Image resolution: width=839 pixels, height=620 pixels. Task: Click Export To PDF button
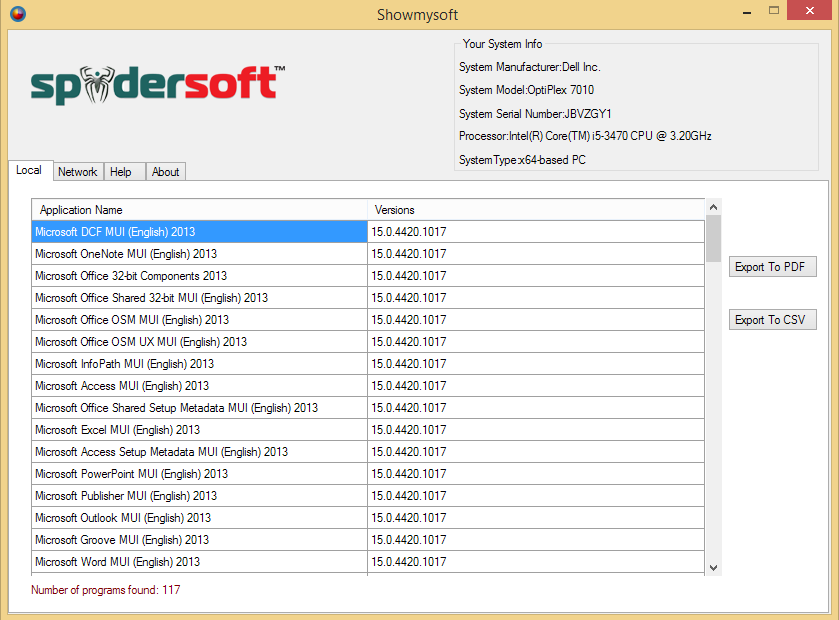[772, 266]
